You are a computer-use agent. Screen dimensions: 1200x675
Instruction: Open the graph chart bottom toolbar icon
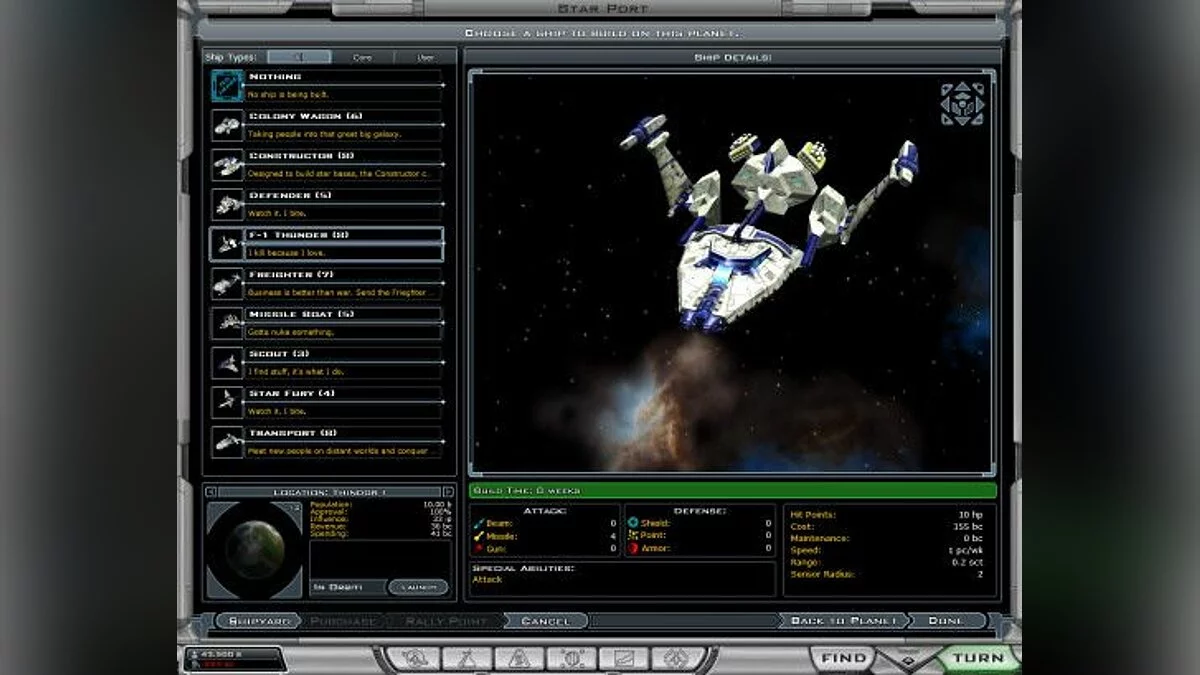(x=624, y=658)
